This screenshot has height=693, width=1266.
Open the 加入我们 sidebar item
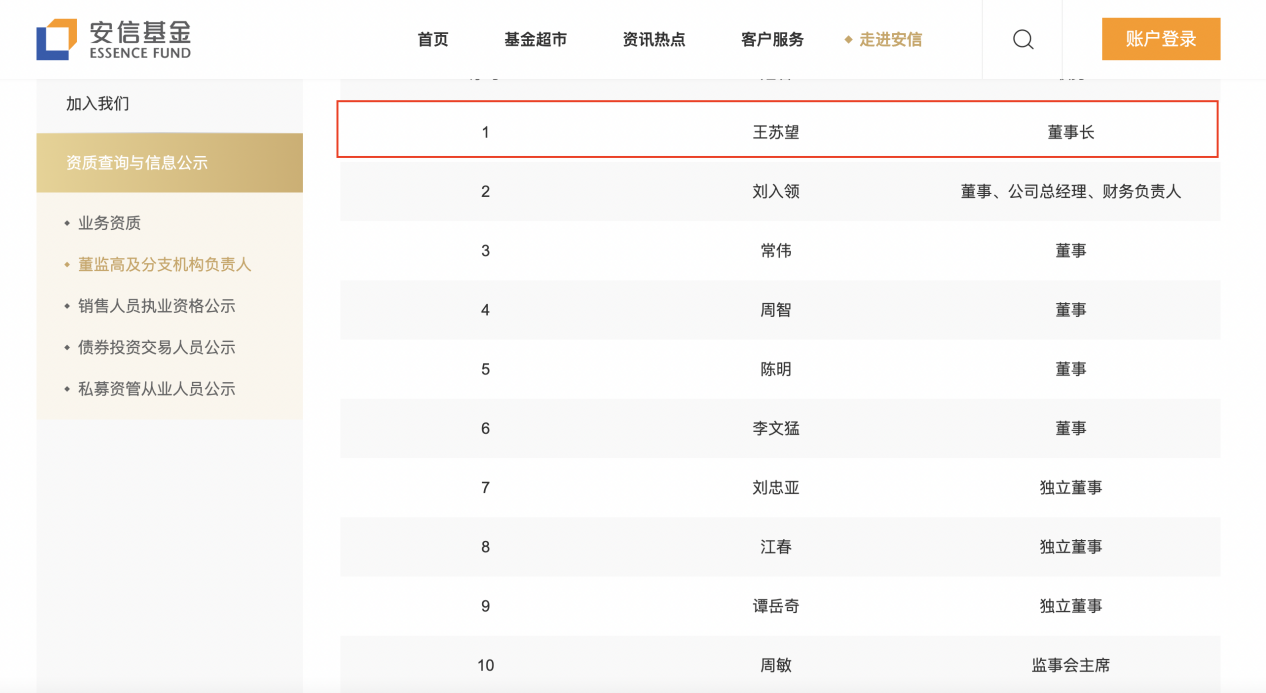pyautogui.click(x=98, y=104)
